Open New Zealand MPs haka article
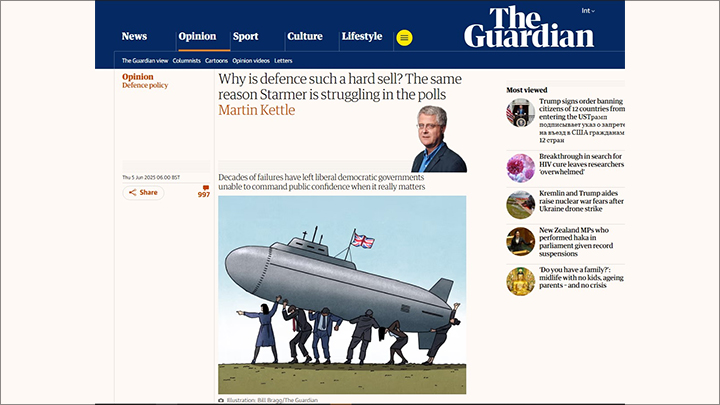720x405 pixels. 576,242
